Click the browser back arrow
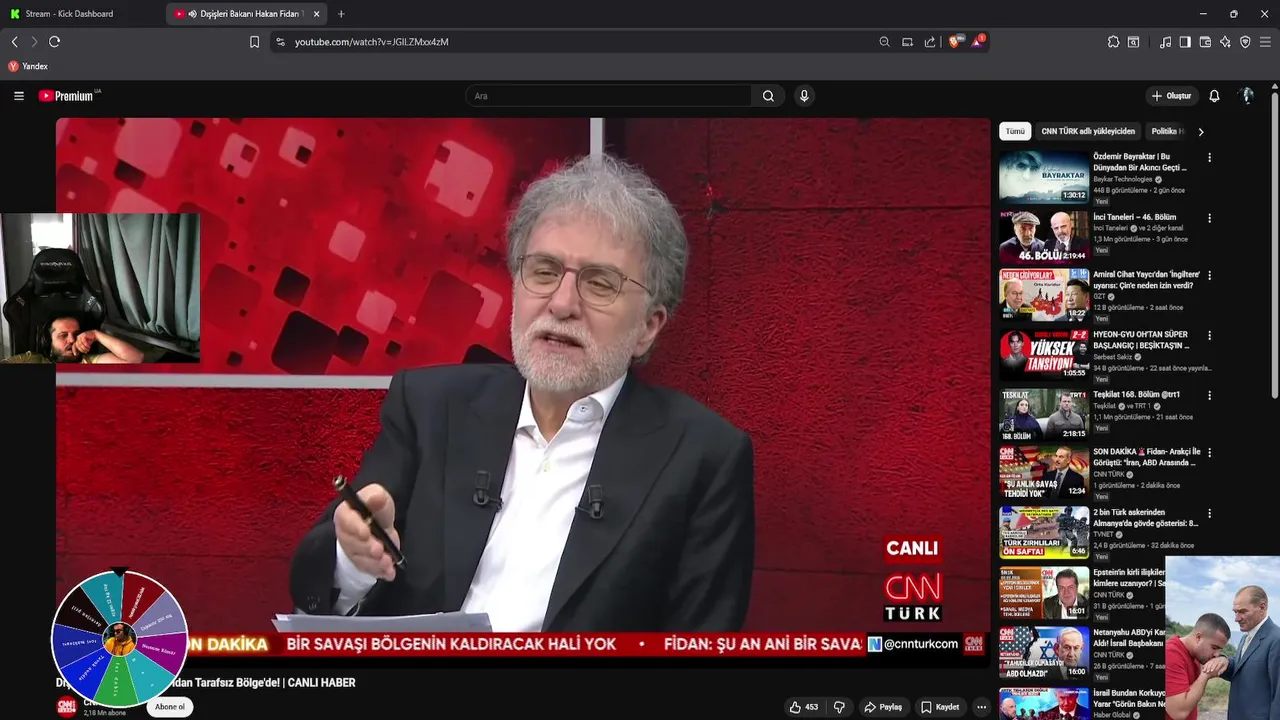Image resolution: width=1280 pixels, height=720 pixels. (15, 42)
